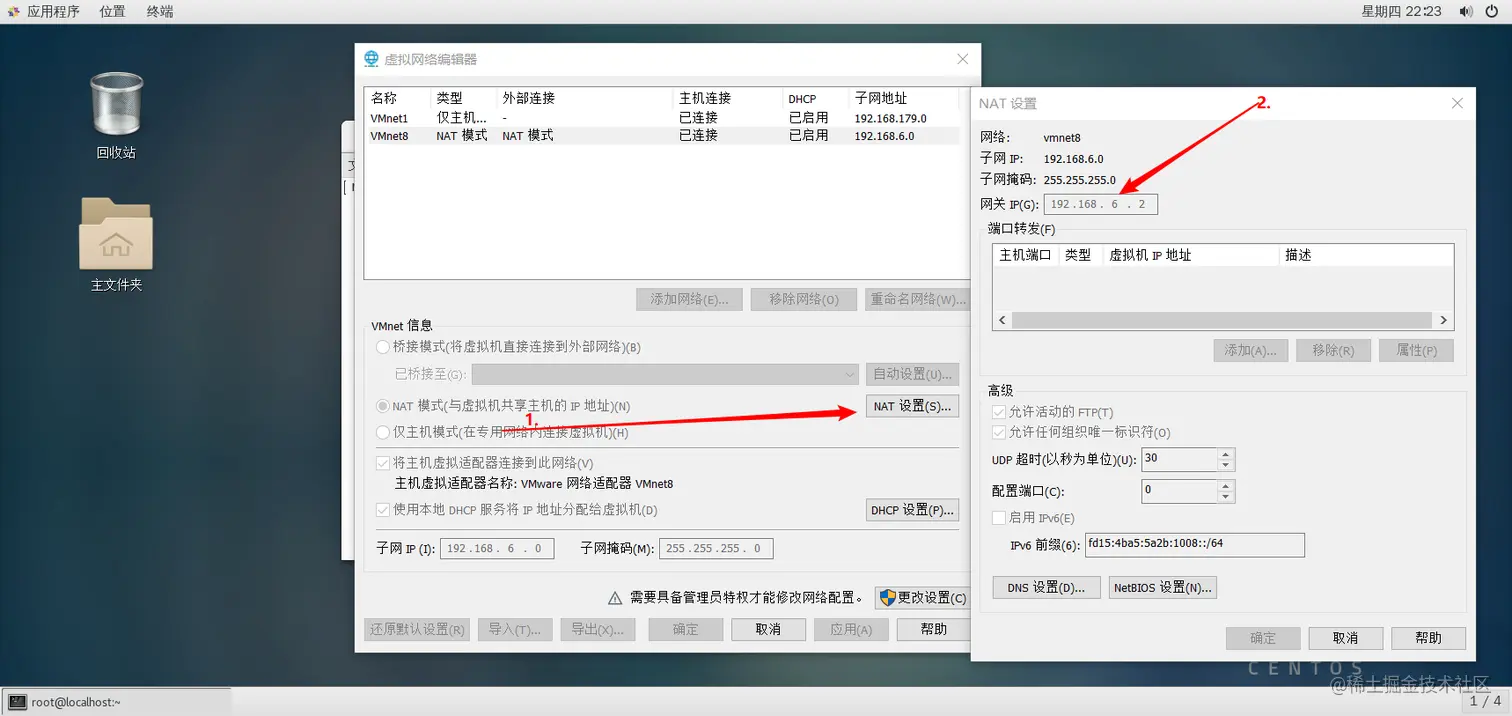Viewport: 1512px width, 716px height.
Task: Click the clock 星期四 22:23
Action: click(x=1401, y=11)
